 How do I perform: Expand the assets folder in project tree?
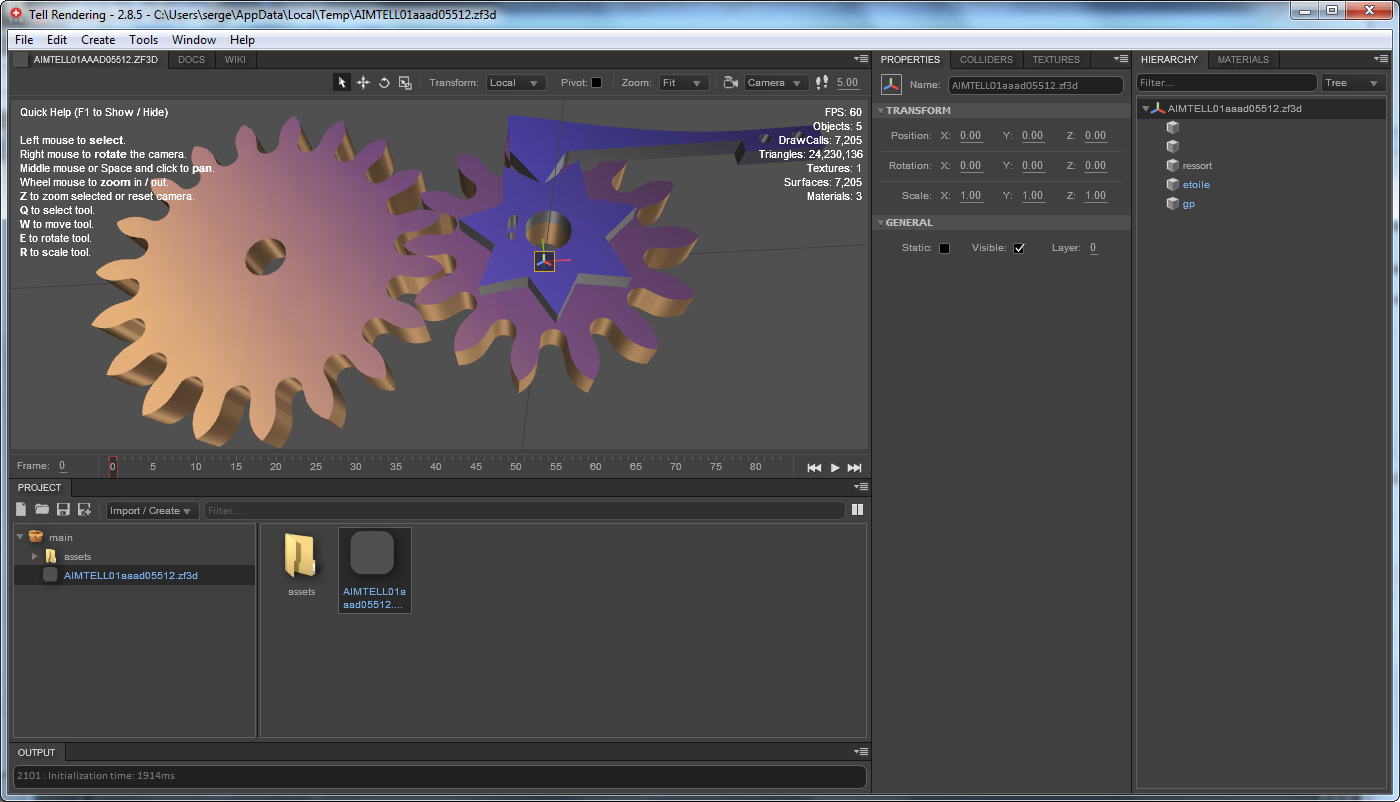[35, 556]
